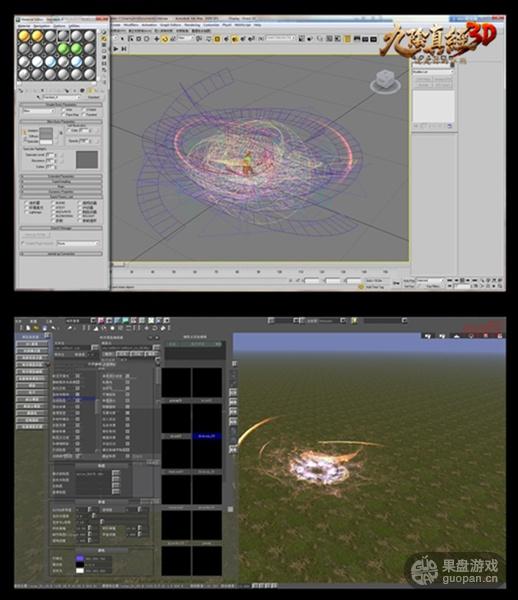Screen dimensions: 518x600
Task: Click the pink icon in game editor top toolbar
Action: pyautogui.click(x=101, y=320)
